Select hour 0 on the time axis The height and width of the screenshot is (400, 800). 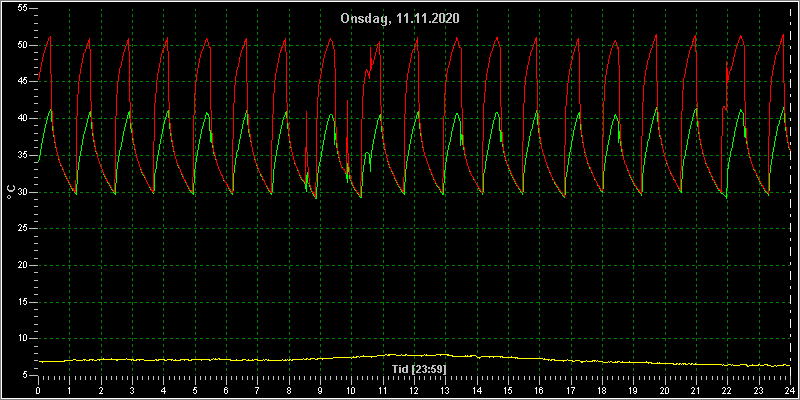click(38, 389)
